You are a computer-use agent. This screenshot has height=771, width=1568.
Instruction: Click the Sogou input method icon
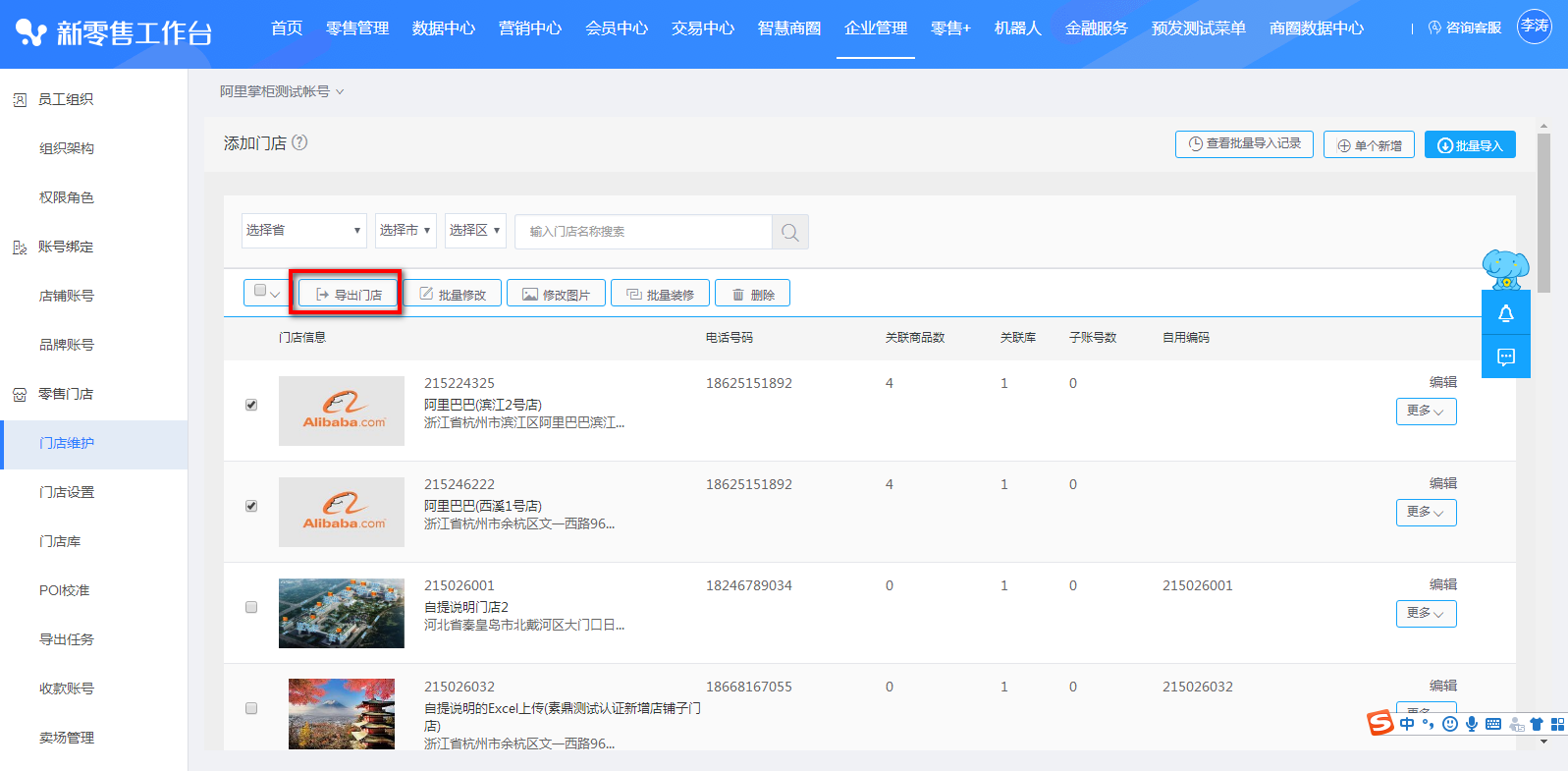point(1380,723)
